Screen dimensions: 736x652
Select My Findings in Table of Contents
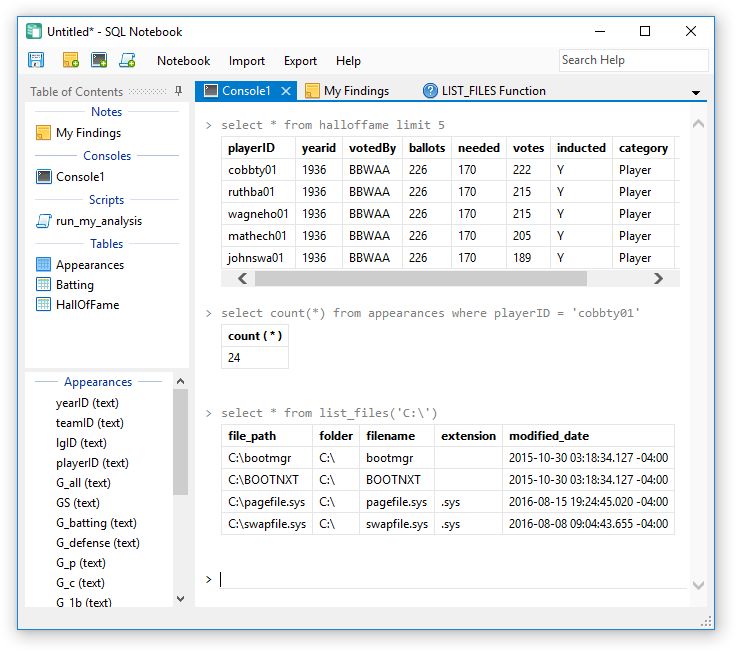point(88,133)
